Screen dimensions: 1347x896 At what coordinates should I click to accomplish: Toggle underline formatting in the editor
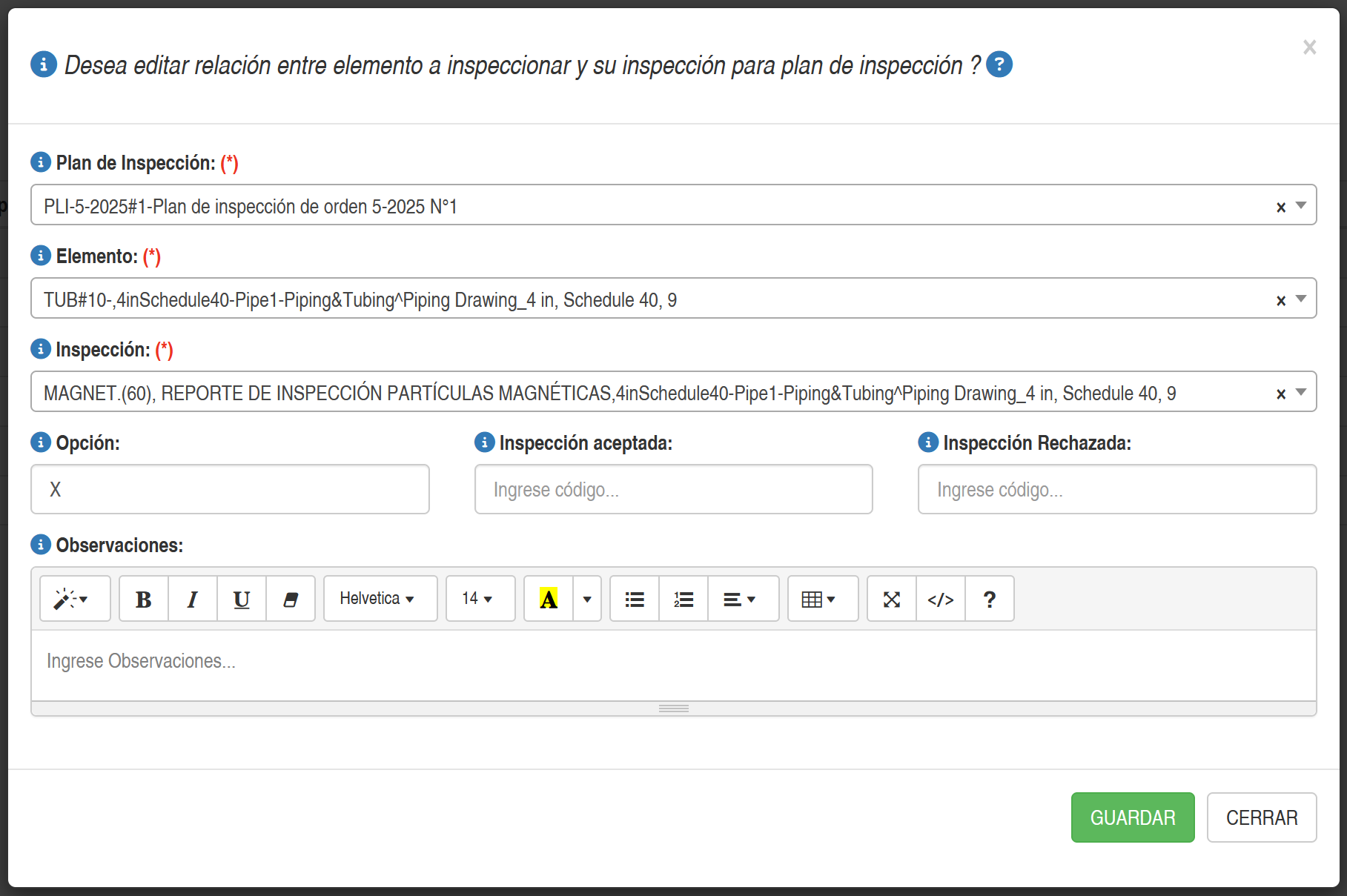(242, 599)
